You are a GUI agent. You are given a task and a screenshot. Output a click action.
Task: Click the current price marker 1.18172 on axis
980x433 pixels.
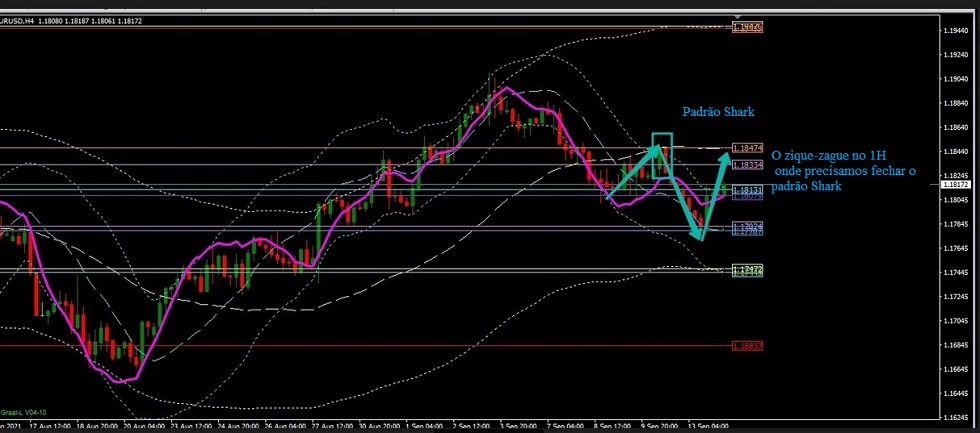(958, 185)
